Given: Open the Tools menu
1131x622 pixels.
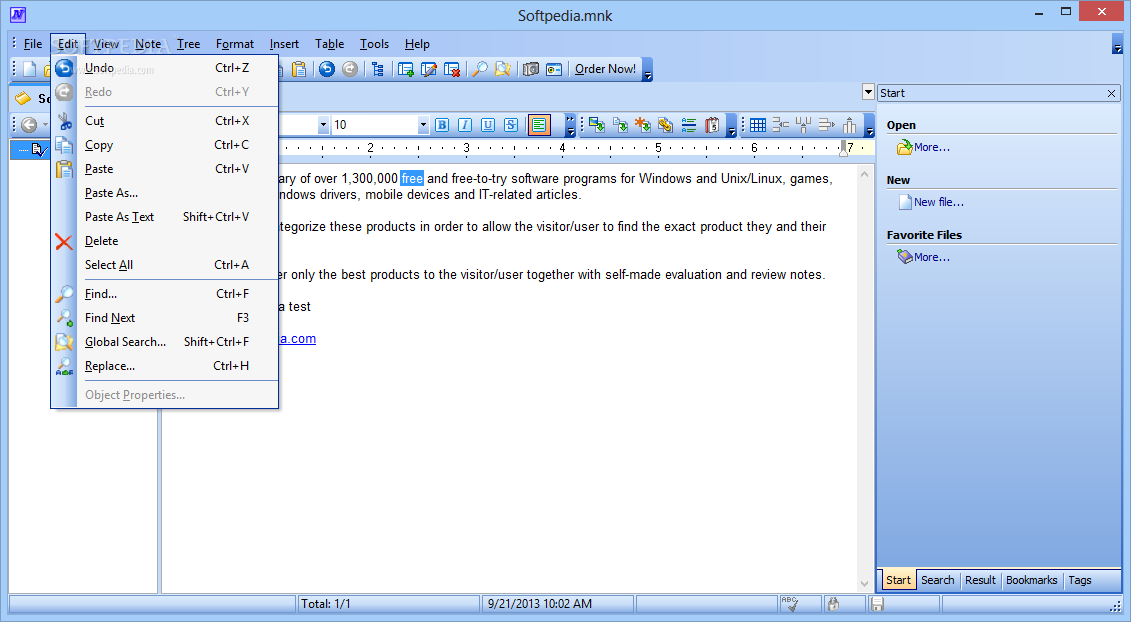Looking at the screenshot, I should click(x=374, y=44).
